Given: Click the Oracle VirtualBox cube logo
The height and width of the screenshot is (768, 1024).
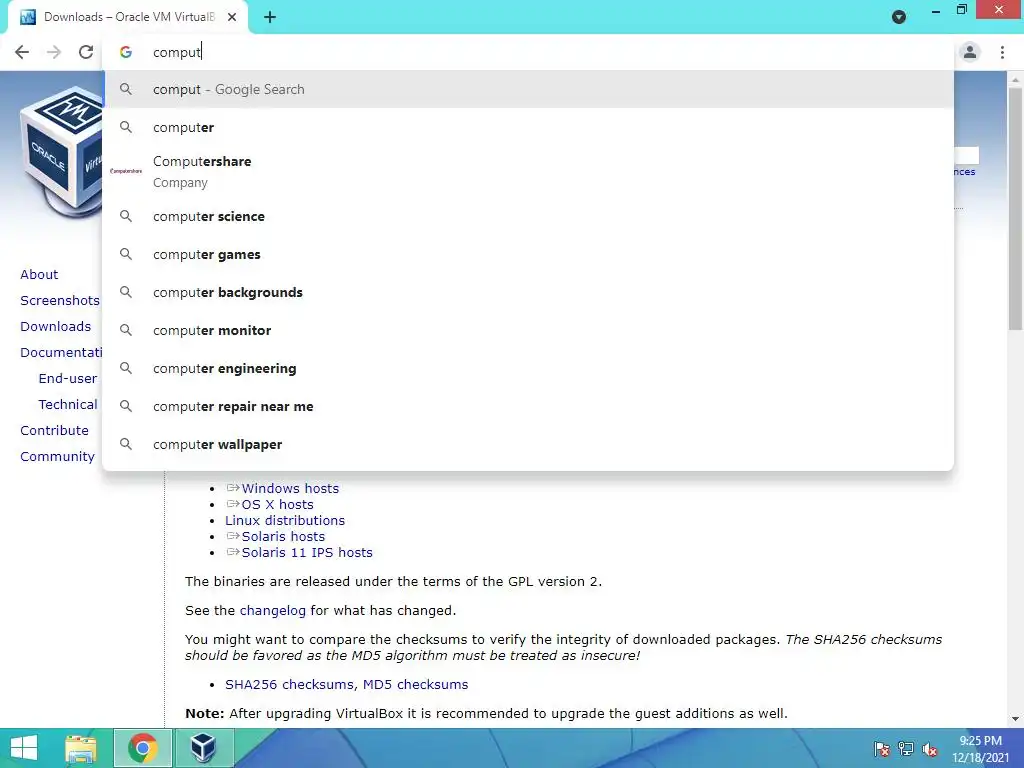Looking at the screenshot, I should (x=61, y=152).
